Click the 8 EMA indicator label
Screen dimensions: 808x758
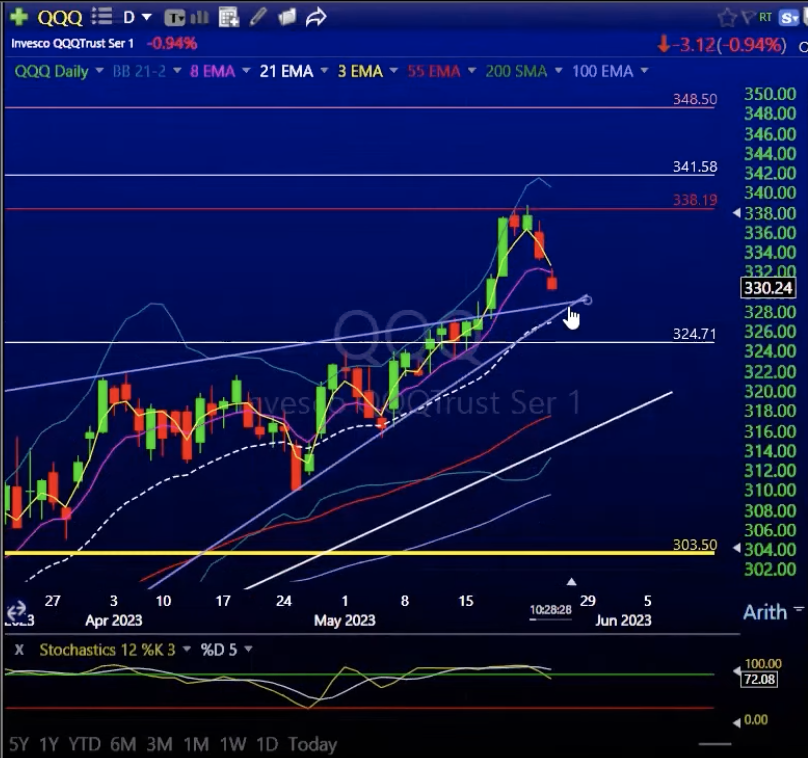click(x=212, y=71)
